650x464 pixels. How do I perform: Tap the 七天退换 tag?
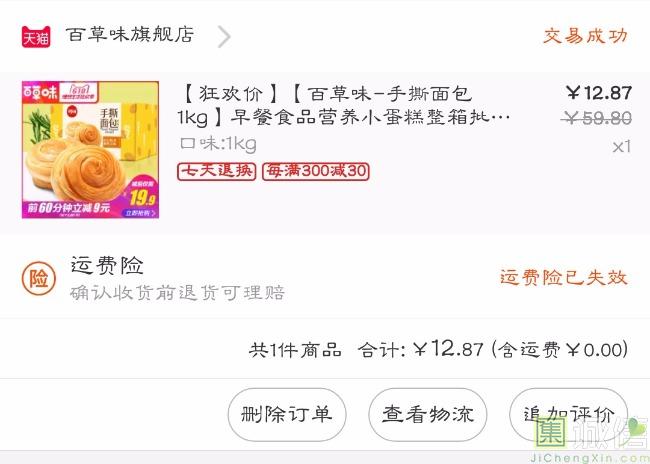[216, 171]
